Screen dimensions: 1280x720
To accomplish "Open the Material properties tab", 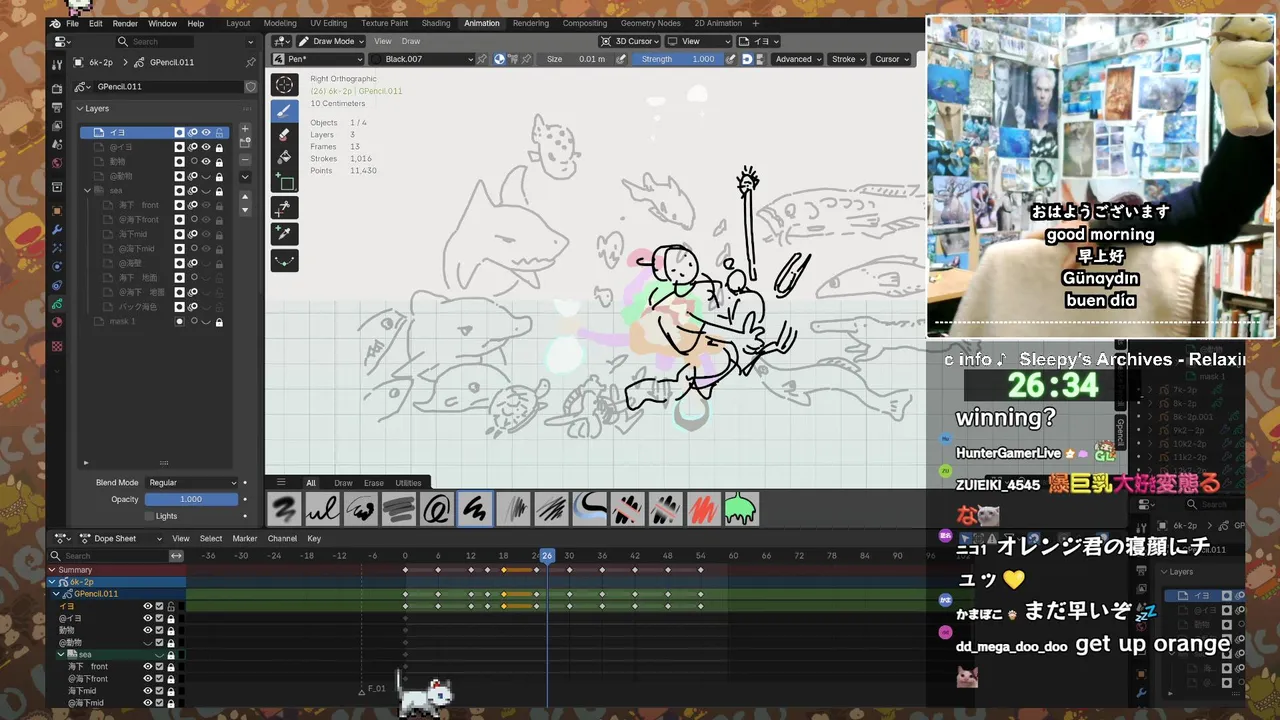I will [57, 322].
